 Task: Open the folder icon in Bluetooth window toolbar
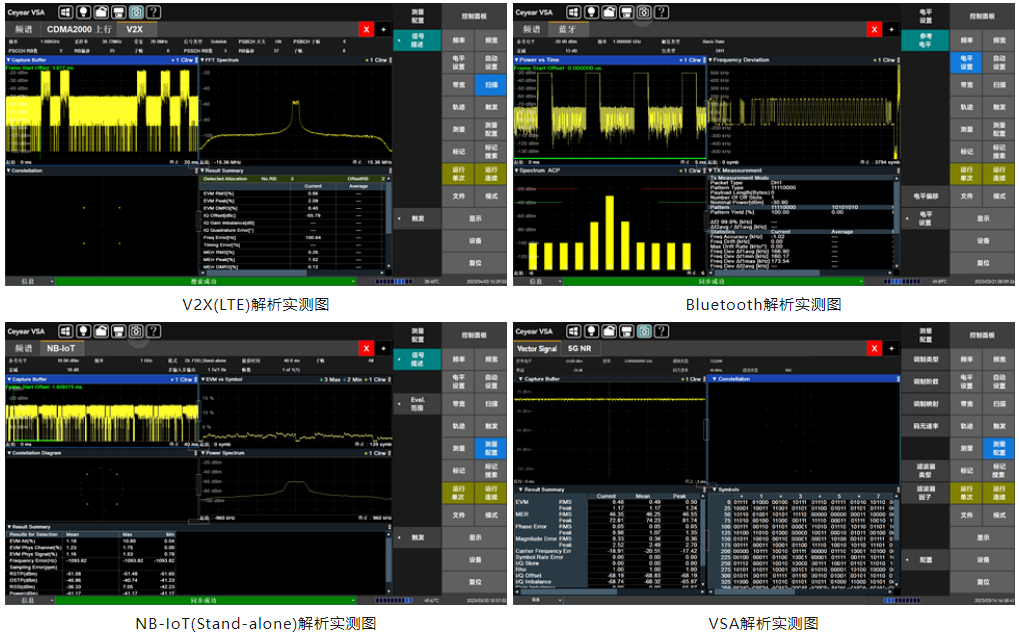(609, 12)
